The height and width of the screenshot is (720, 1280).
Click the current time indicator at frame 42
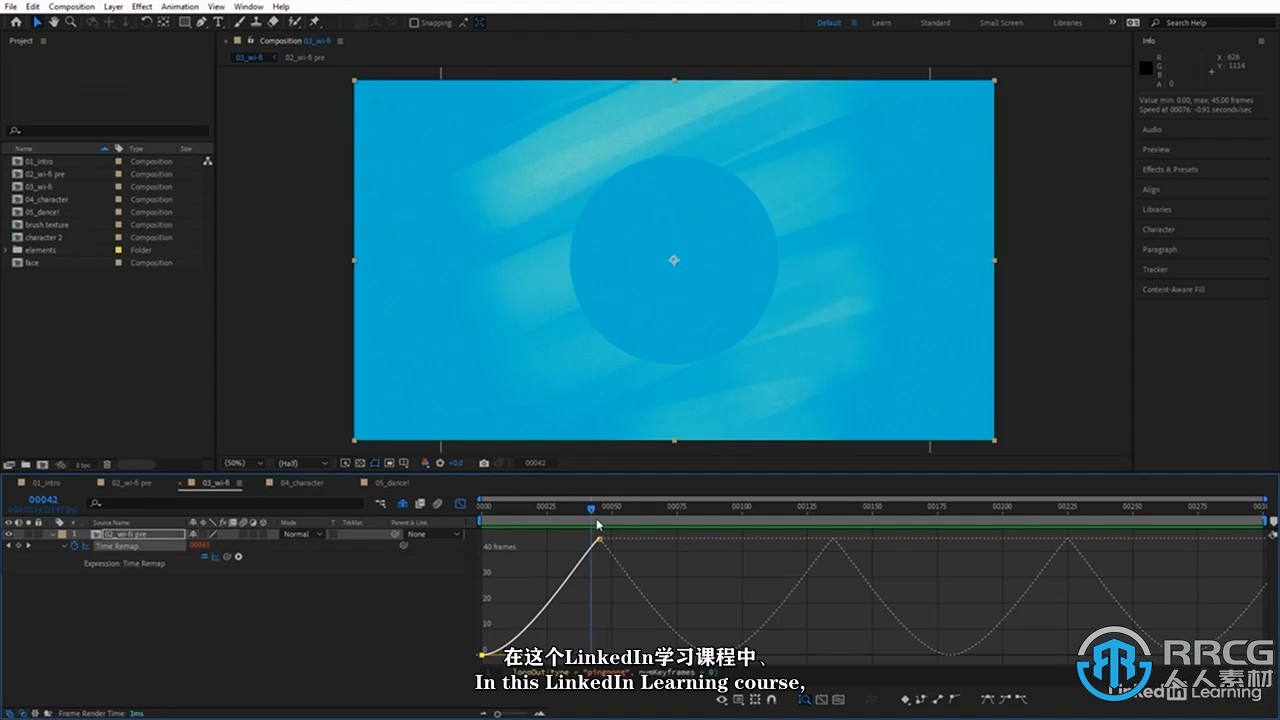coord(591,509)
